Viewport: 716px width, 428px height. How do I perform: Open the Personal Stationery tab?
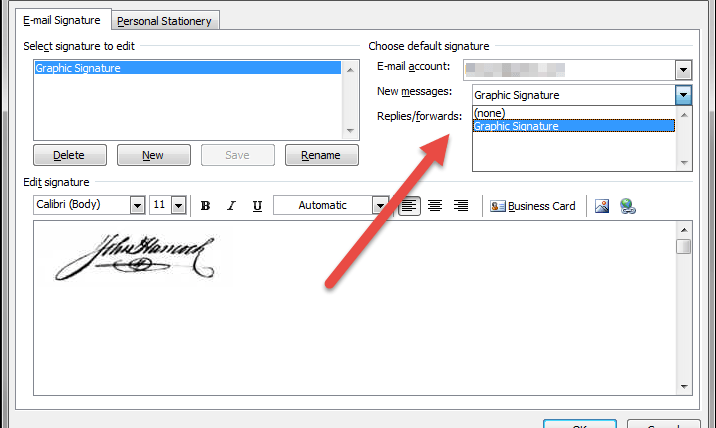click(x=164, y=21)
